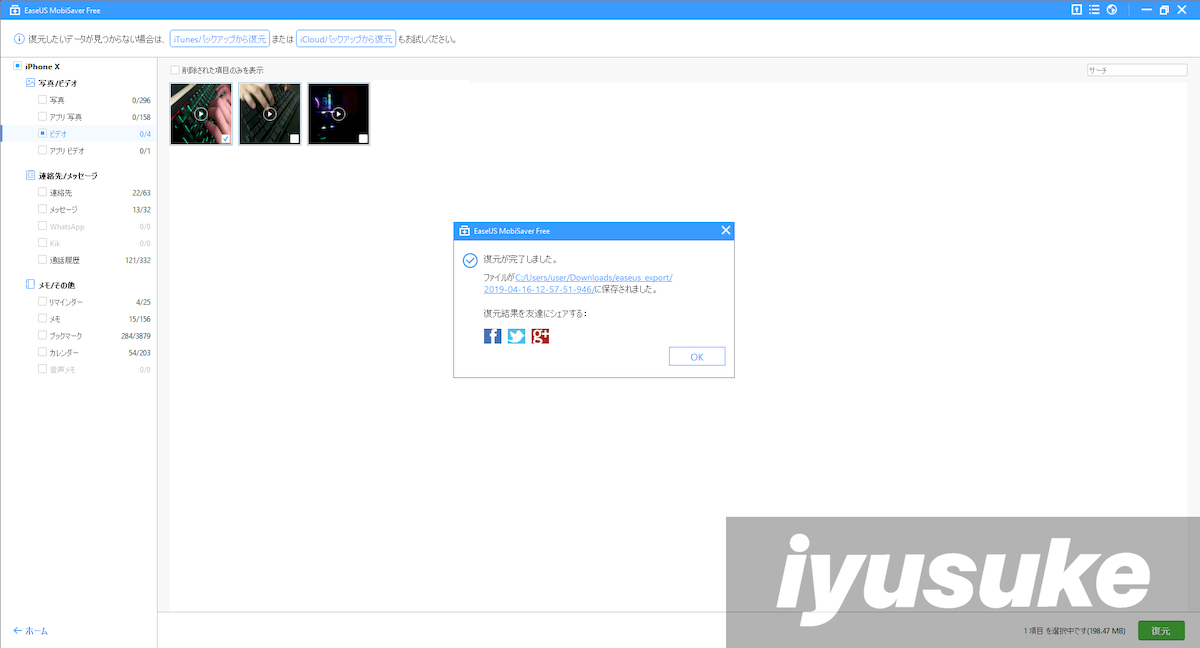Select the ビデオ row label

(59, 134)
